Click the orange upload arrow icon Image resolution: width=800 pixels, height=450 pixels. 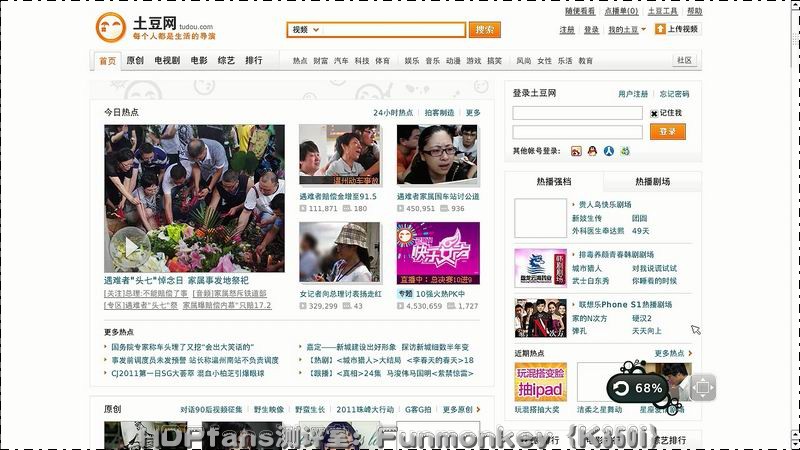pos(660,29)
